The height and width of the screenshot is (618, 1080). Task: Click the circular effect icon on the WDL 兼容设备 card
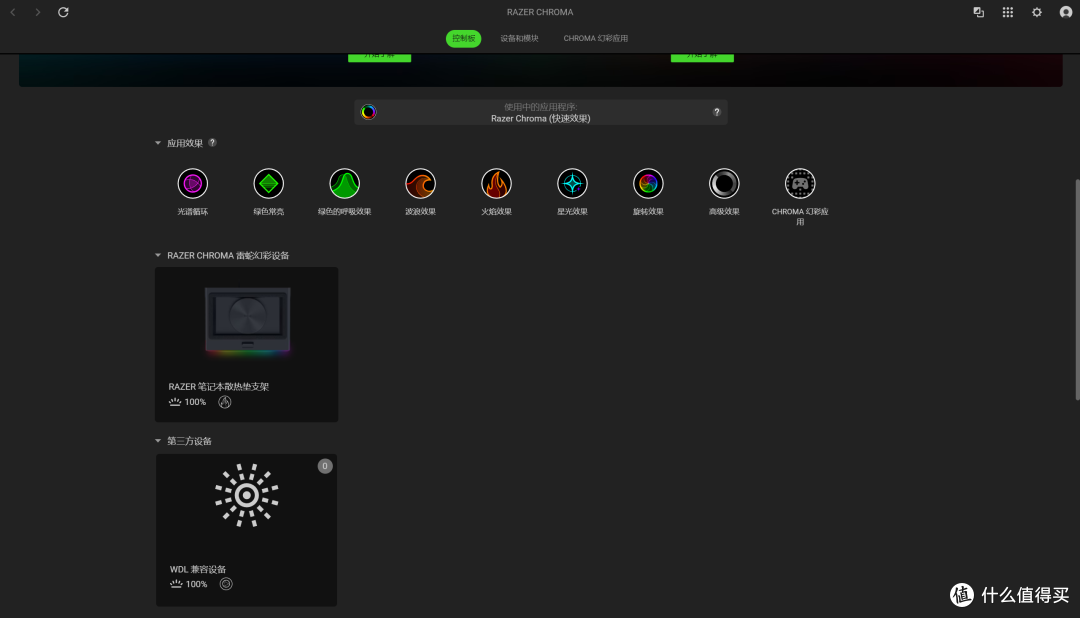tap(226, 584)
